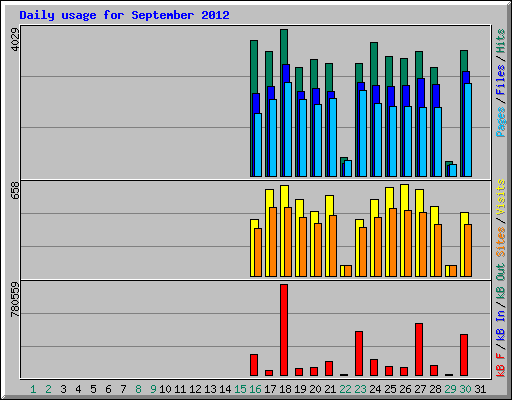
Task: Click the cyan Pages bar for day 30
Action: click(x=468, y=130)
